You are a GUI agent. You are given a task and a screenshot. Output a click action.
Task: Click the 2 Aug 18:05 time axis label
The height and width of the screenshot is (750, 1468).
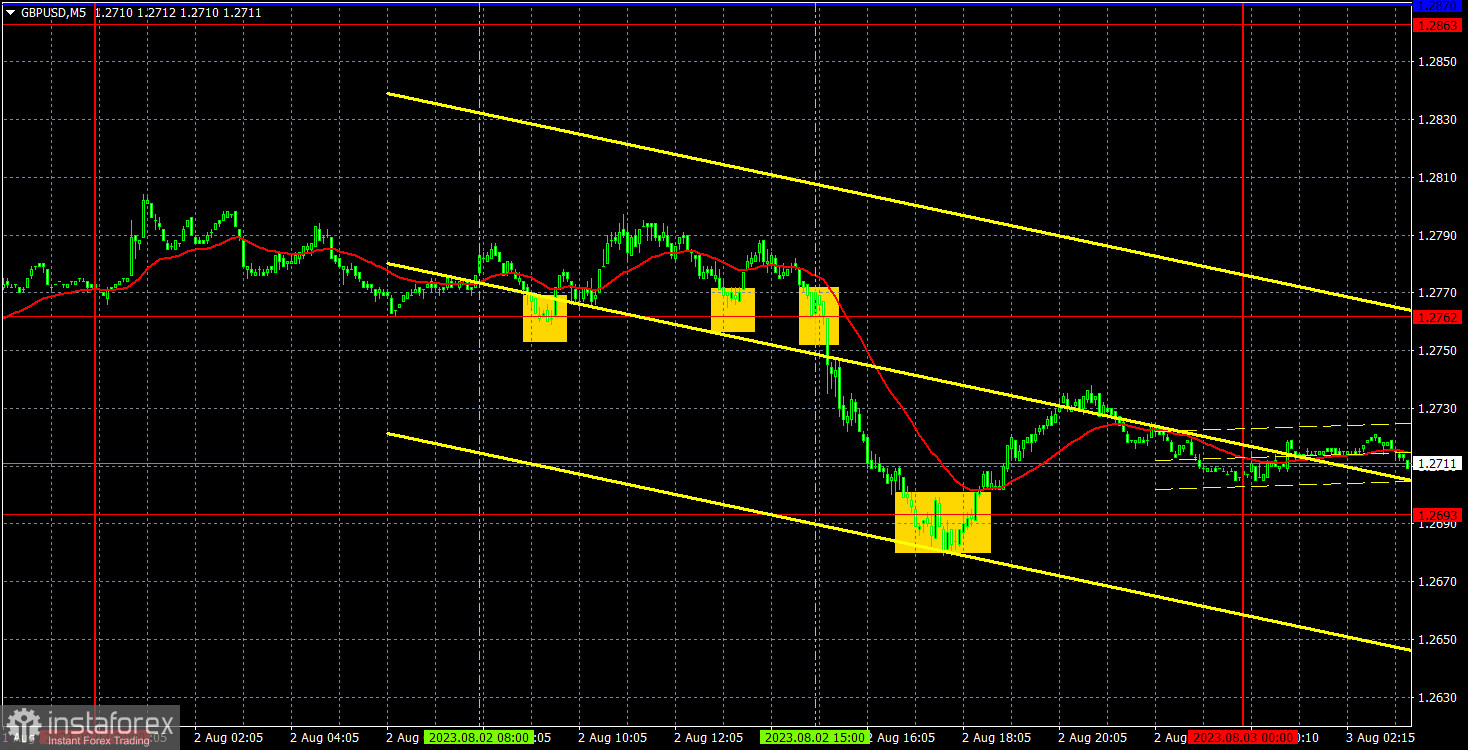(x=997, y=738)
